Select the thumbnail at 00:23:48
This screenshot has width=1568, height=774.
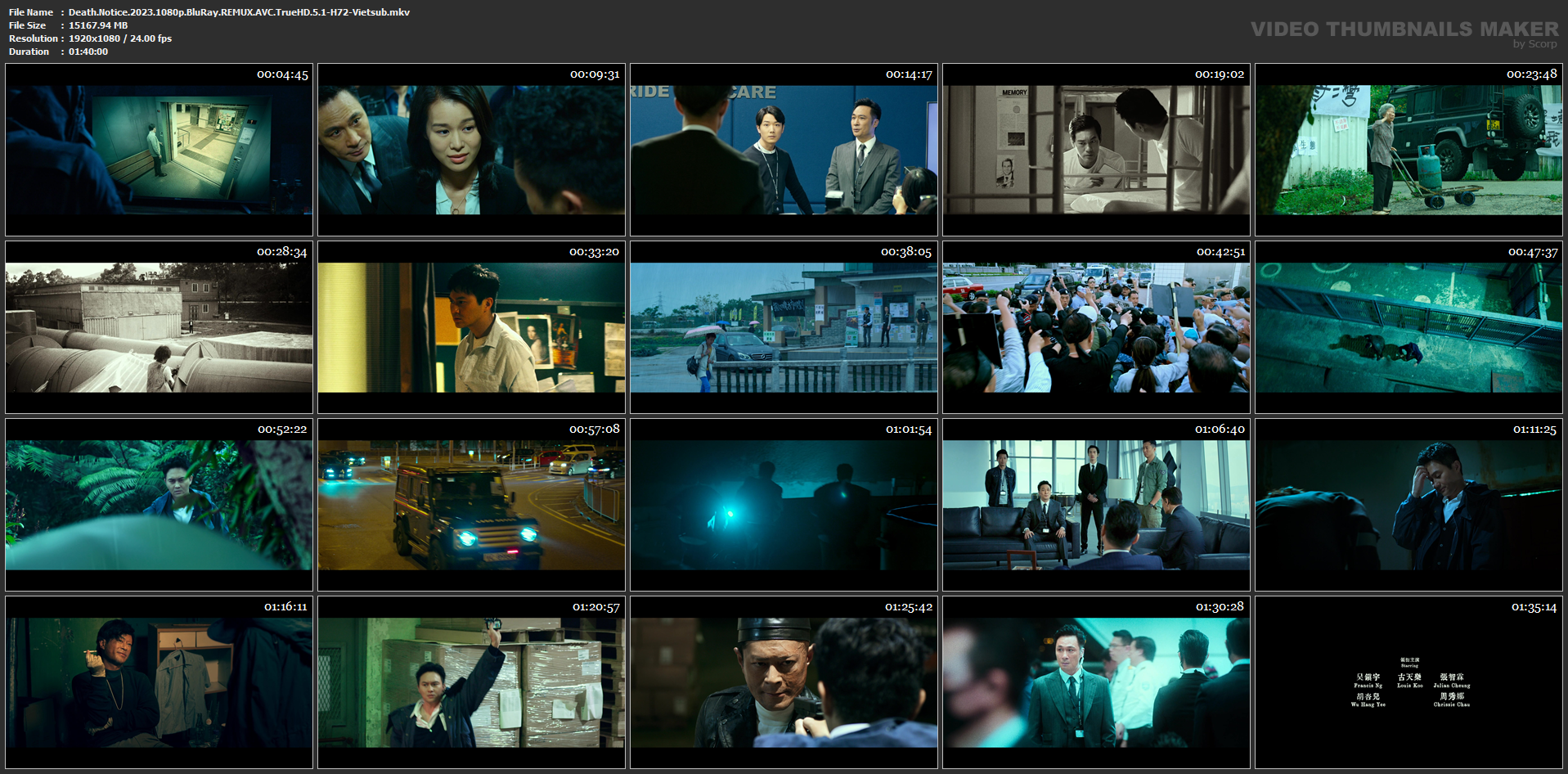click(x=1409, y=150)
